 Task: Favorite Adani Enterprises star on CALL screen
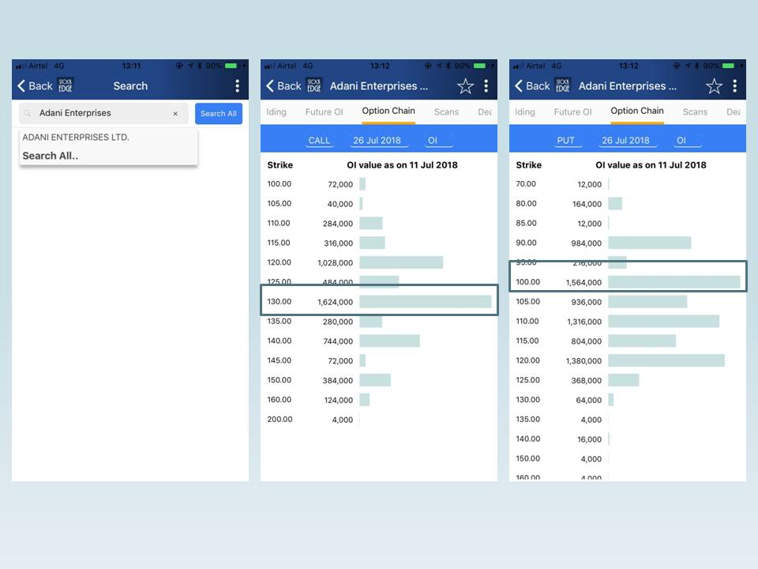tap(466, 86)
